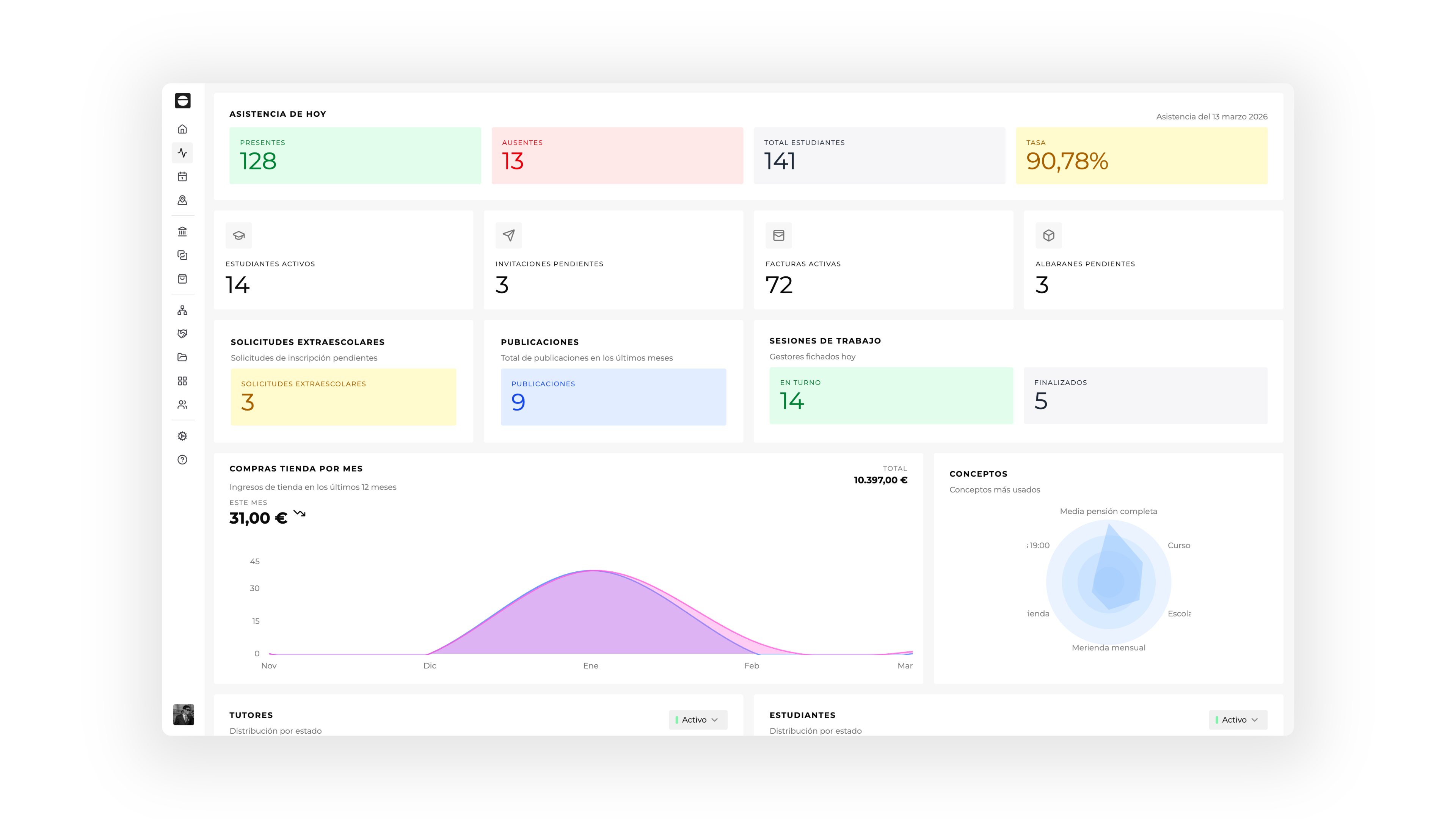
Task: Click the Presentes 128 attendance card
Action: (x=355, y=155)
